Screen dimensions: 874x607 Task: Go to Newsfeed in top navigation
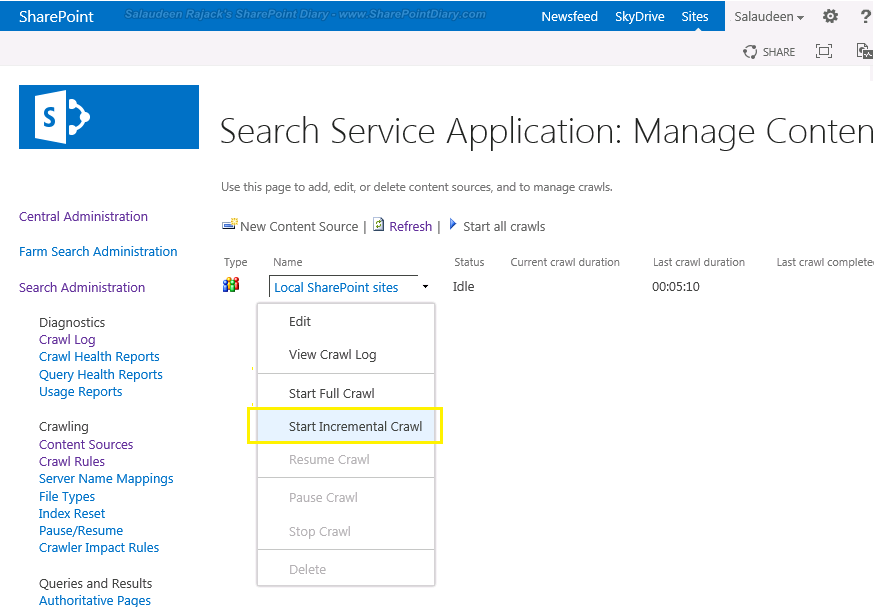point(569,17)
